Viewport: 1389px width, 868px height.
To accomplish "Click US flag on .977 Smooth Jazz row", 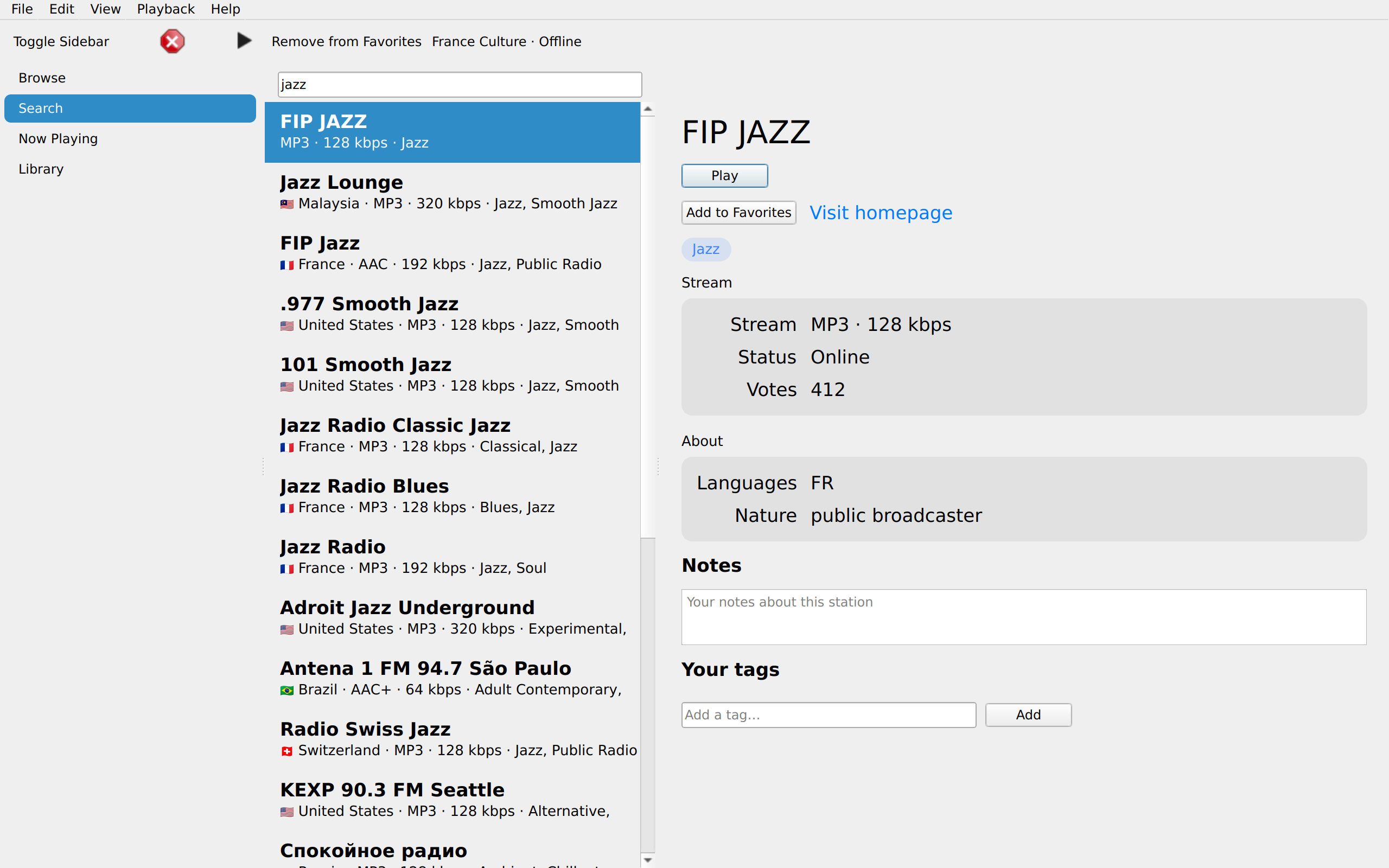I will (x=287, y=326).
